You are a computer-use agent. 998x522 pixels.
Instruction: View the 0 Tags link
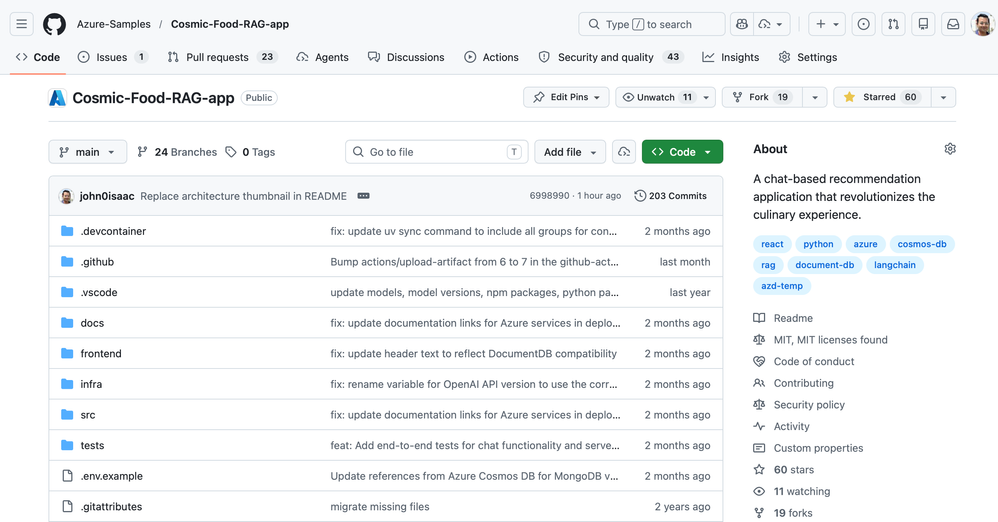click(x=250, y=152)
